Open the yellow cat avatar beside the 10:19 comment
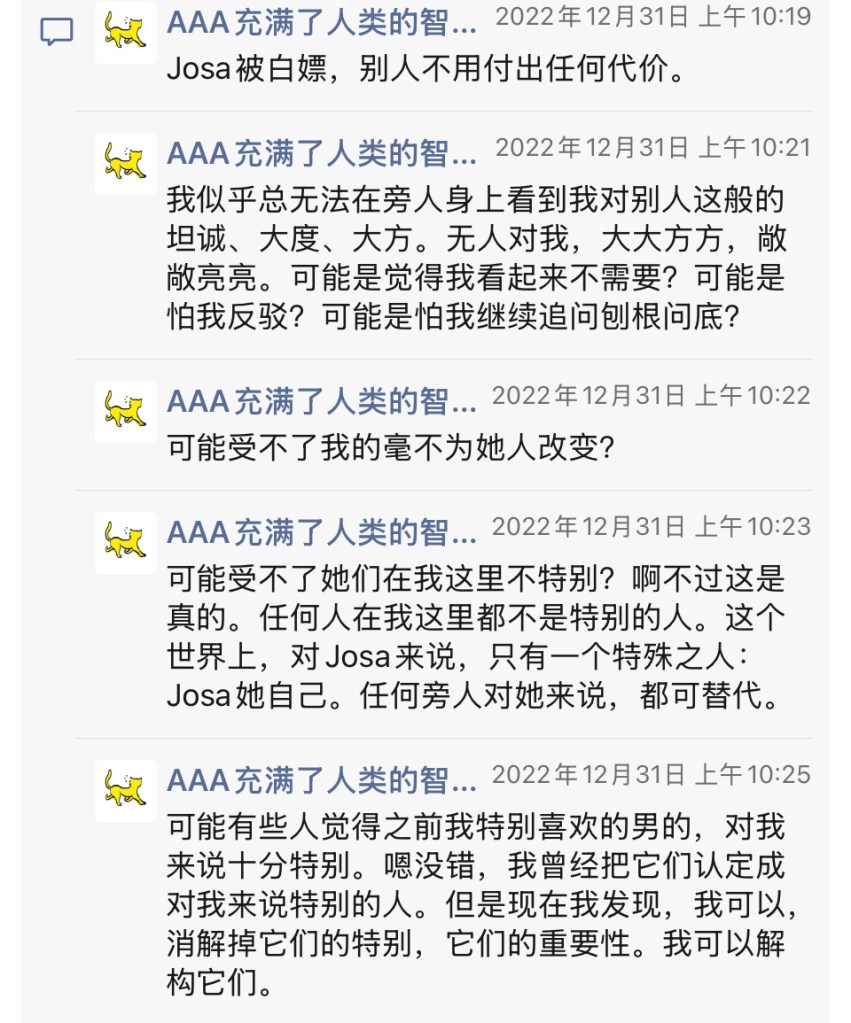 tap(126, 32)
